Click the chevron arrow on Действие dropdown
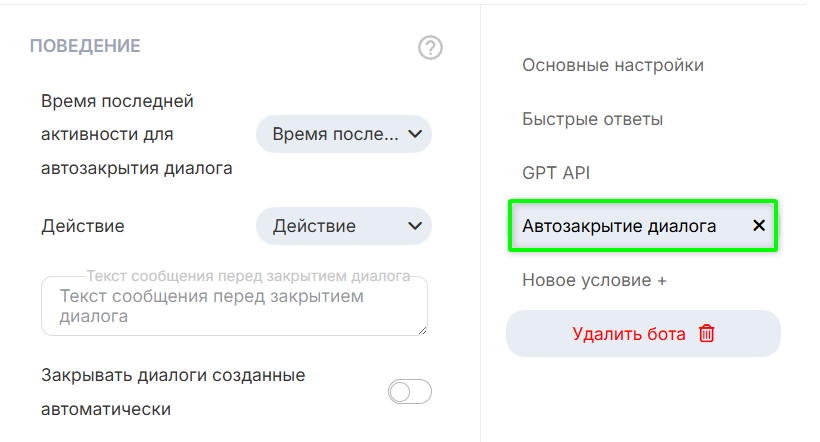This screenshot has width=820, height=442. pyautogui.click(x=415, y=226)
